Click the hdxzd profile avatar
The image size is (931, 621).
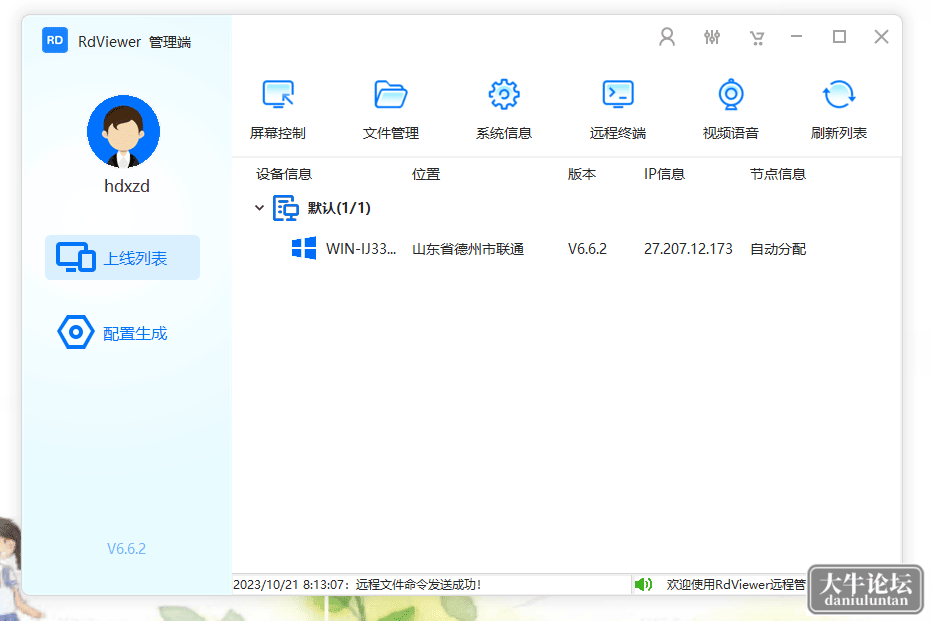click(x=124, y=131)
